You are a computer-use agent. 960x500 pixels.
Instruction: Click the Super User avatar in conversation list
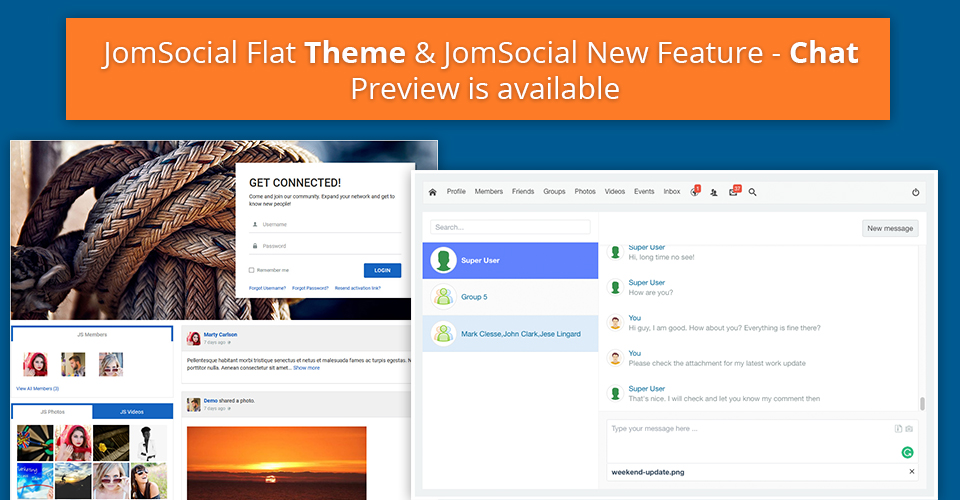point(443,260)
